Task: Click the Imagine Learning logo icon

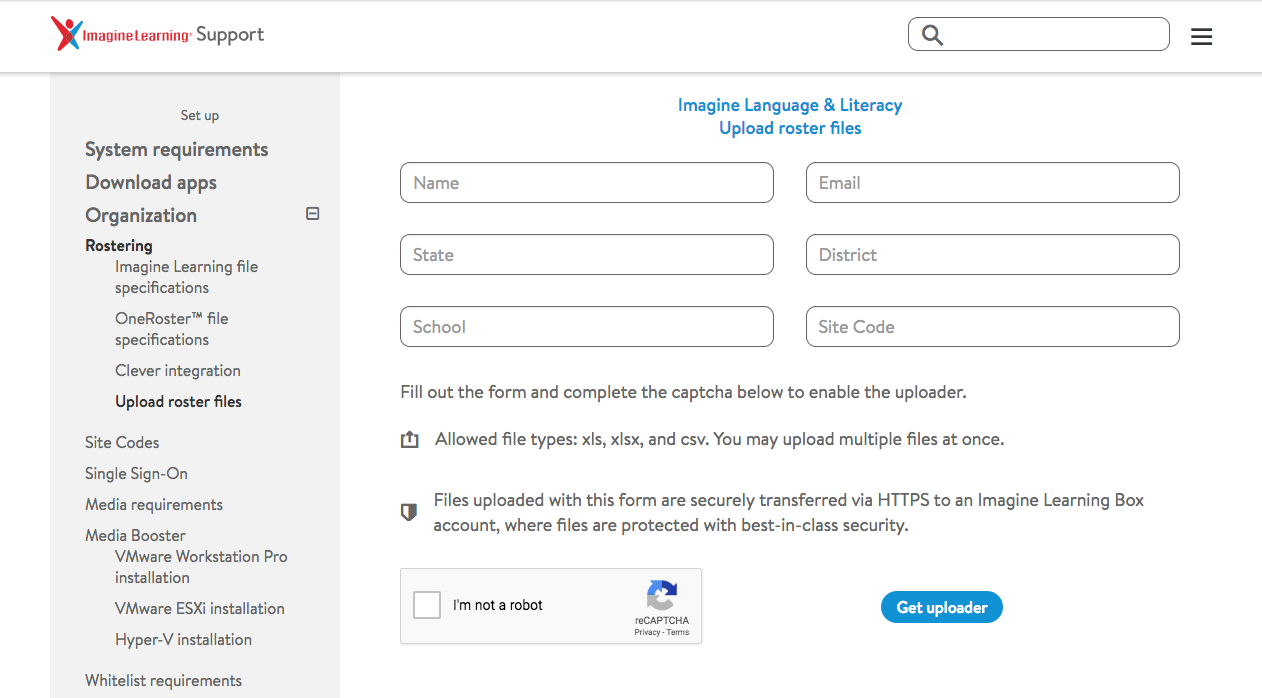Action: pos(66,34)
